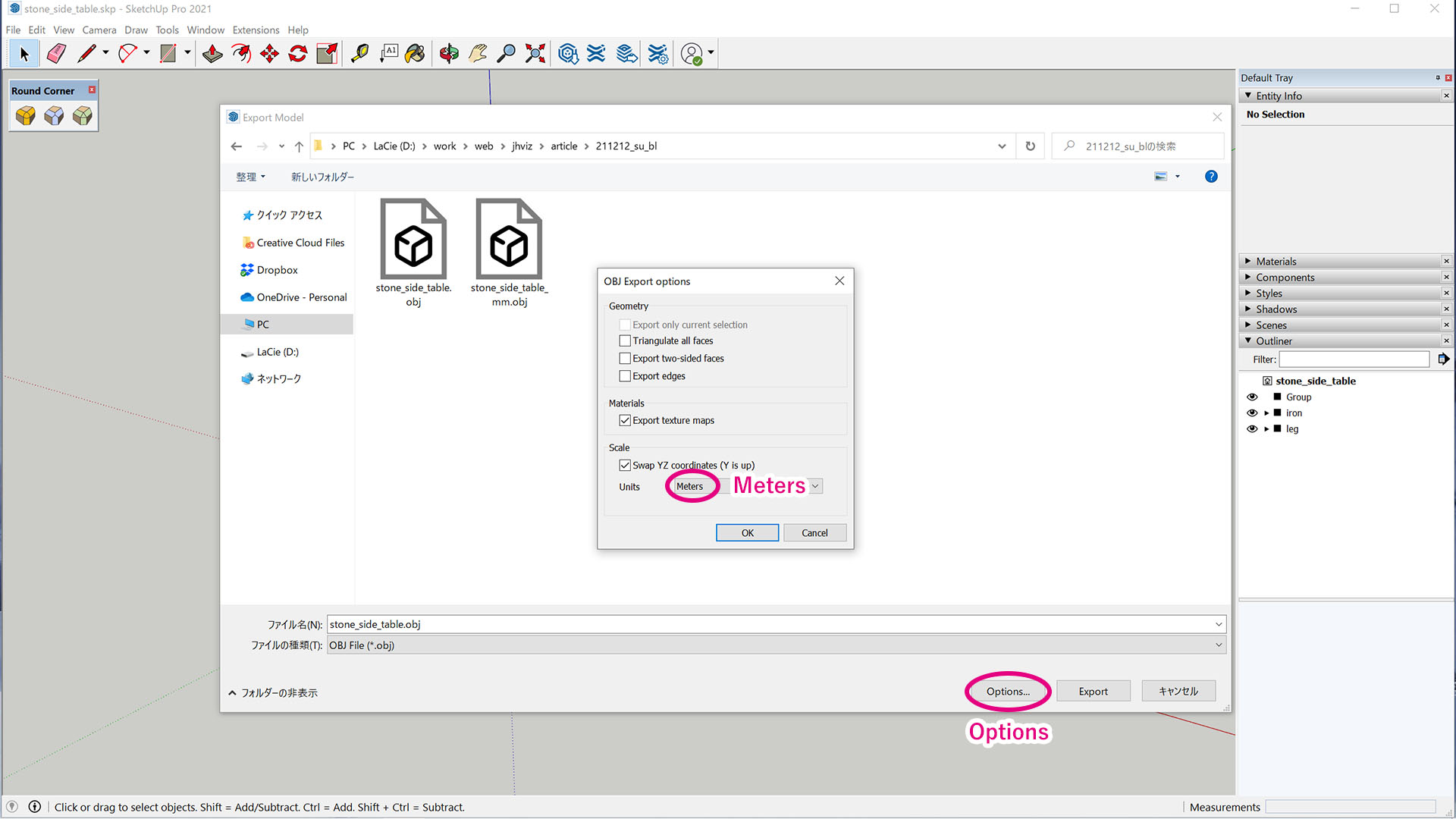Viewport: 1456px width, 819px height.
Task: Click the Zoom Extents tool
Action: pyautogui.click(x=535, y=54)
